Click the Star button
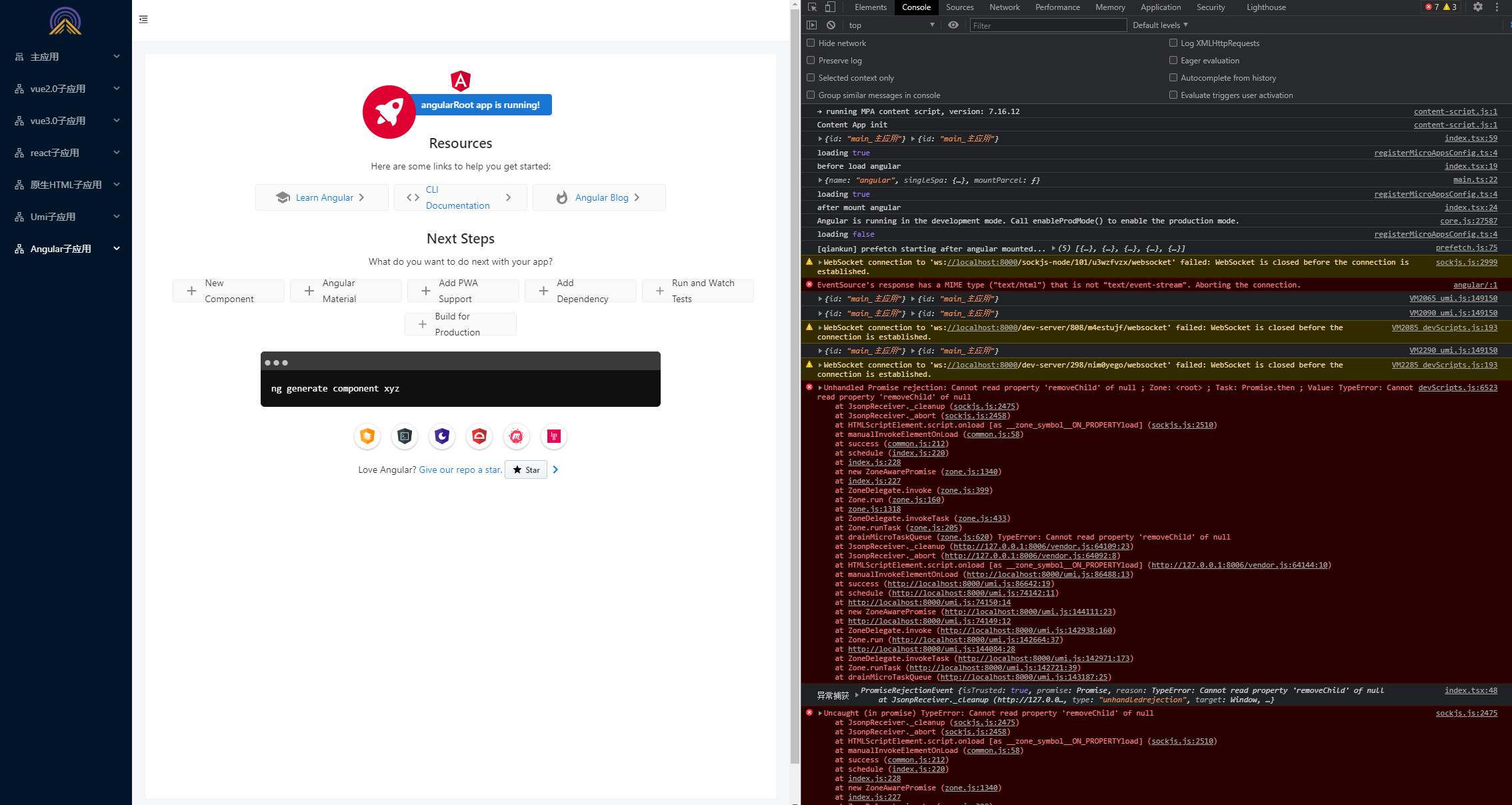This screenshot has width=1512, height=805. coord(526,470)
